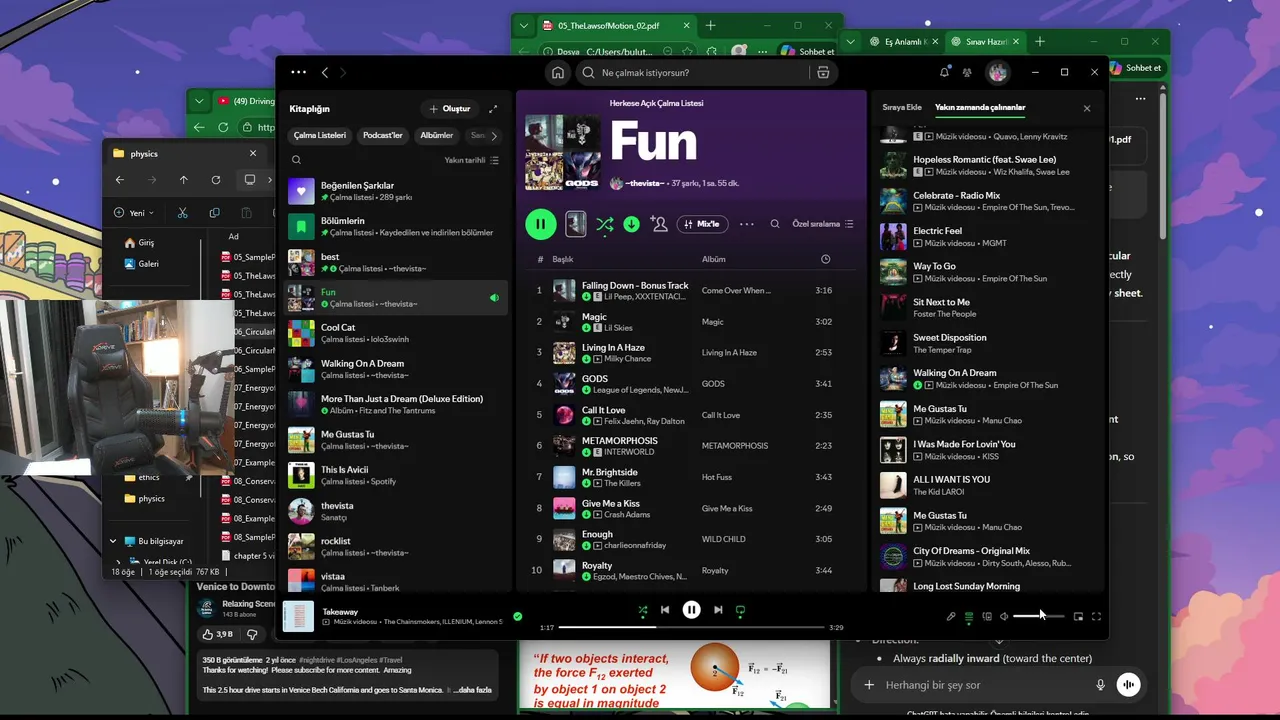Skip to the next track

click(718, 610)
